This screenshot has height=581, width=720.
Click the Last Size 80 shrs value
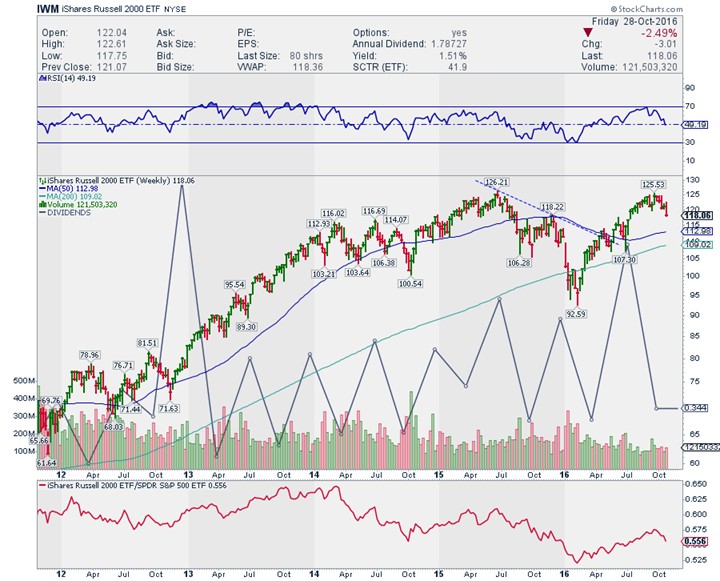[x=306, y=56]
